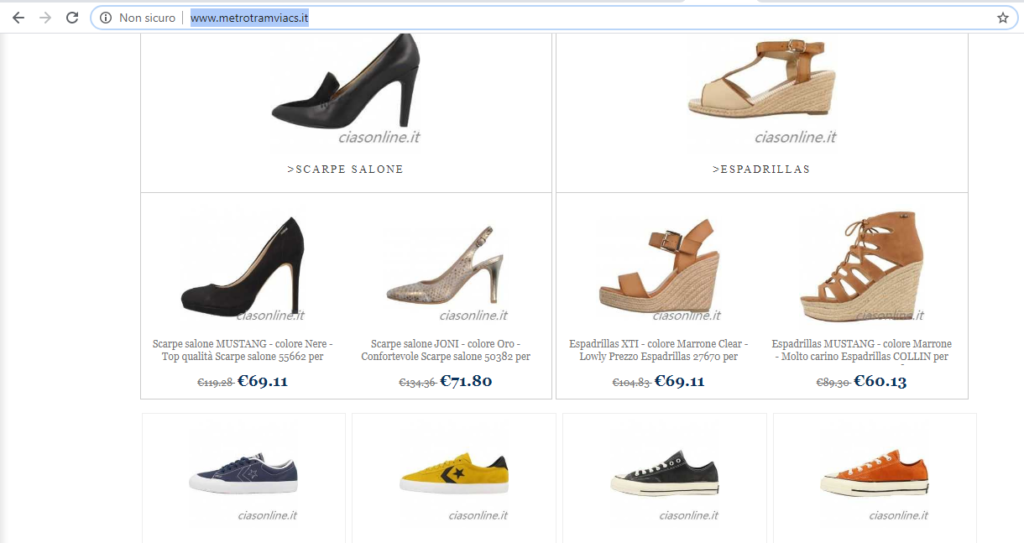The image size is (1024, 543).
Task: Open the orange Converse sneaker thumbnail
Action: point(875,473)
